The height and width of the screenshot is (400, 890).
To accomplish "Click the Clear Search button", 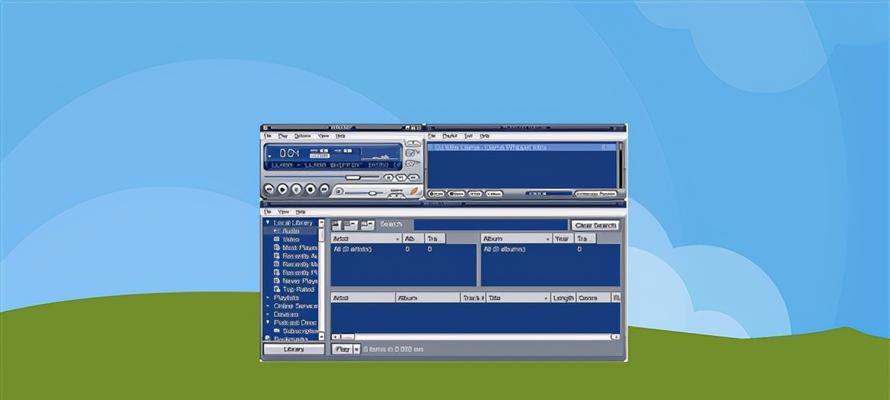I will pos(595,225).
